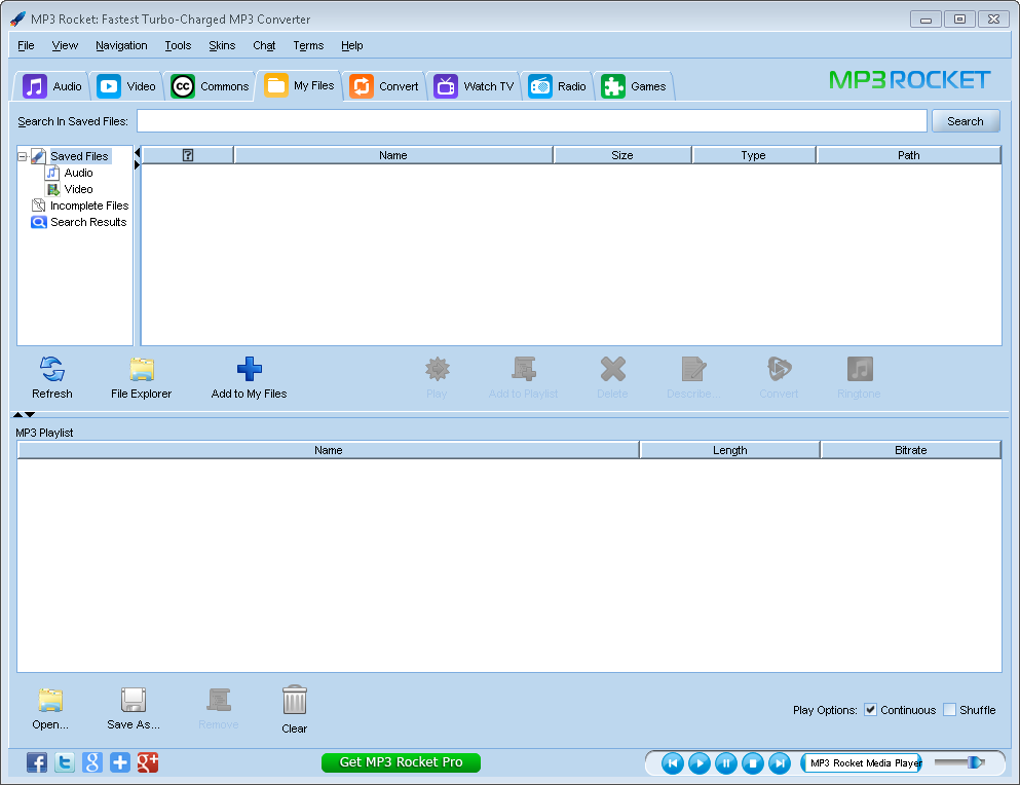
Task: Pause playback in media player
Action: point(726,763)
